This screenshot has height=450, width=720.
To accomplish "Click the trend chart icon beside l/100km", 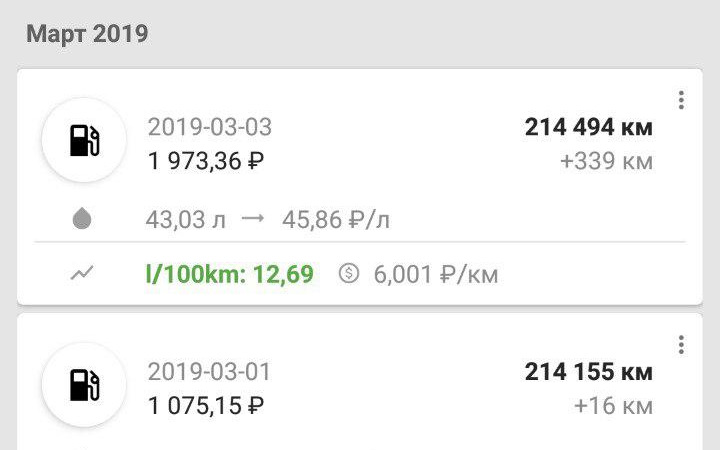I will (x=82, y=273).
